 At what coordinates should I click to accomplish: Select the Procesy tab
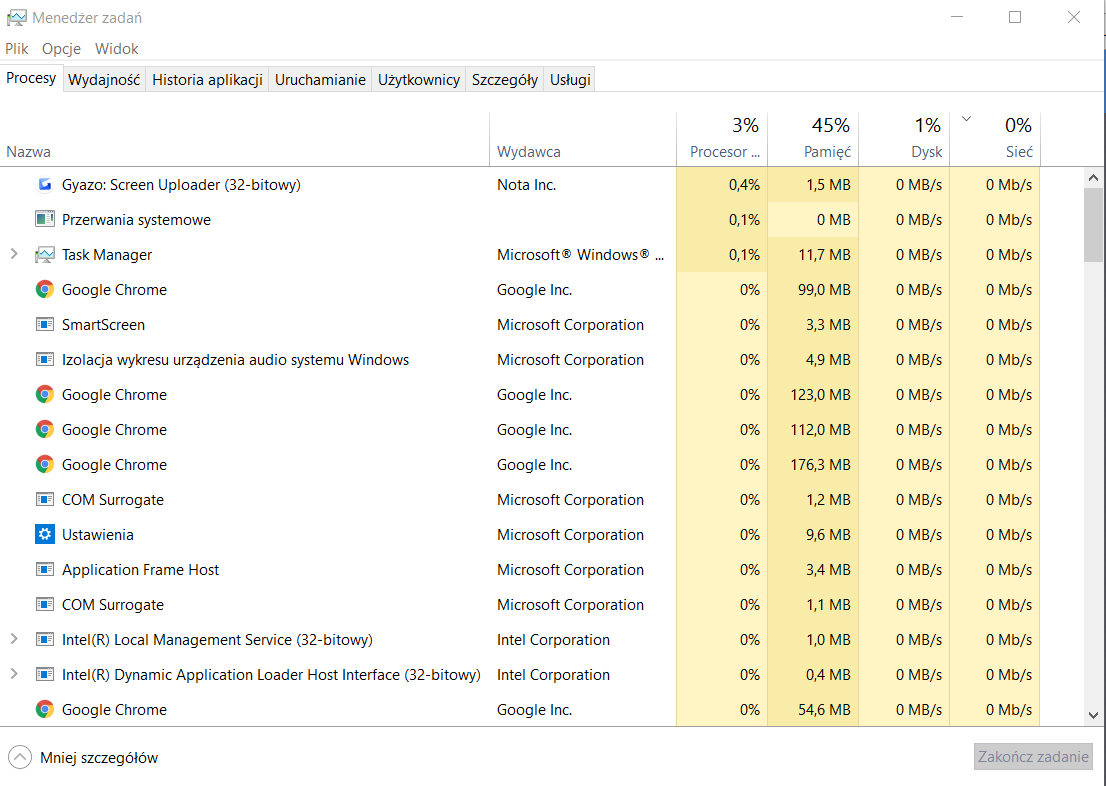click(x=31, y=78)
